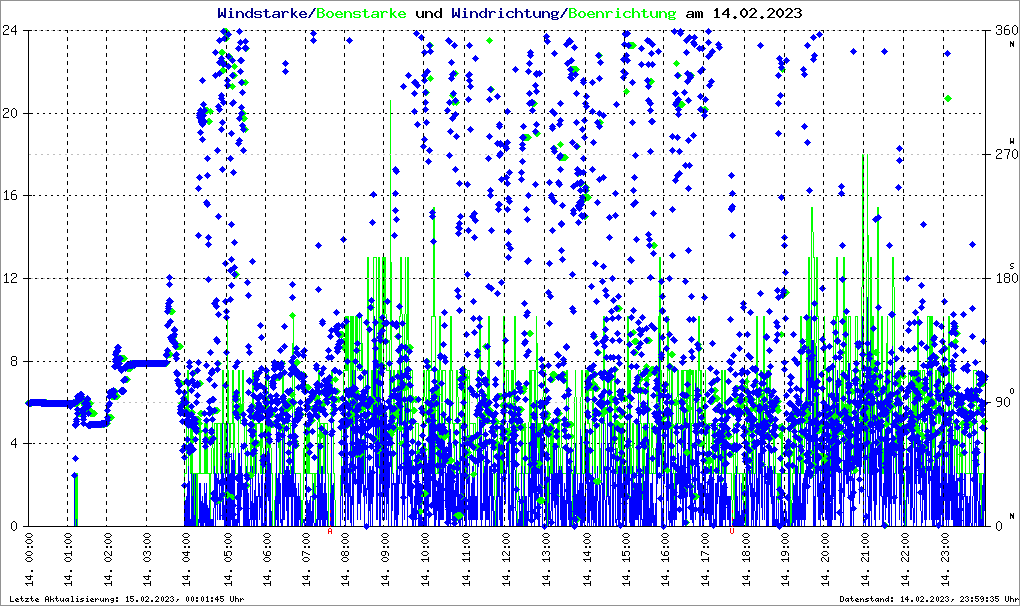Image resolution: width=1020 pixels, height=606 pixels.
Task: Select the blue 'Windstarke' title label
Action: pyautogui.click(x=264, y=13)
